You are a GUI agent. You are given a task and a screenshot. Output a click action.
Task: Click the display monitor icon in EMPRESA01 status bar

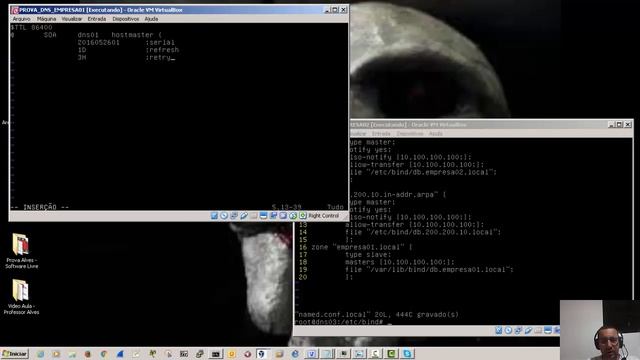click(263, 216)
